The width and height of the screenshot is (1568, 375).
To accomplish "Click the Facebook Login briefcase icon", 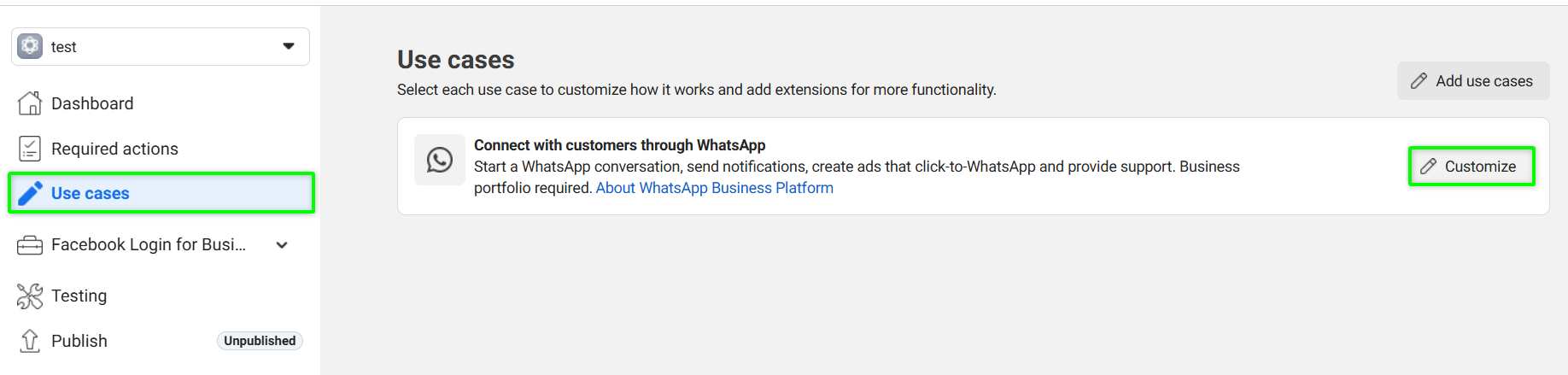I will tap(30, 245).
